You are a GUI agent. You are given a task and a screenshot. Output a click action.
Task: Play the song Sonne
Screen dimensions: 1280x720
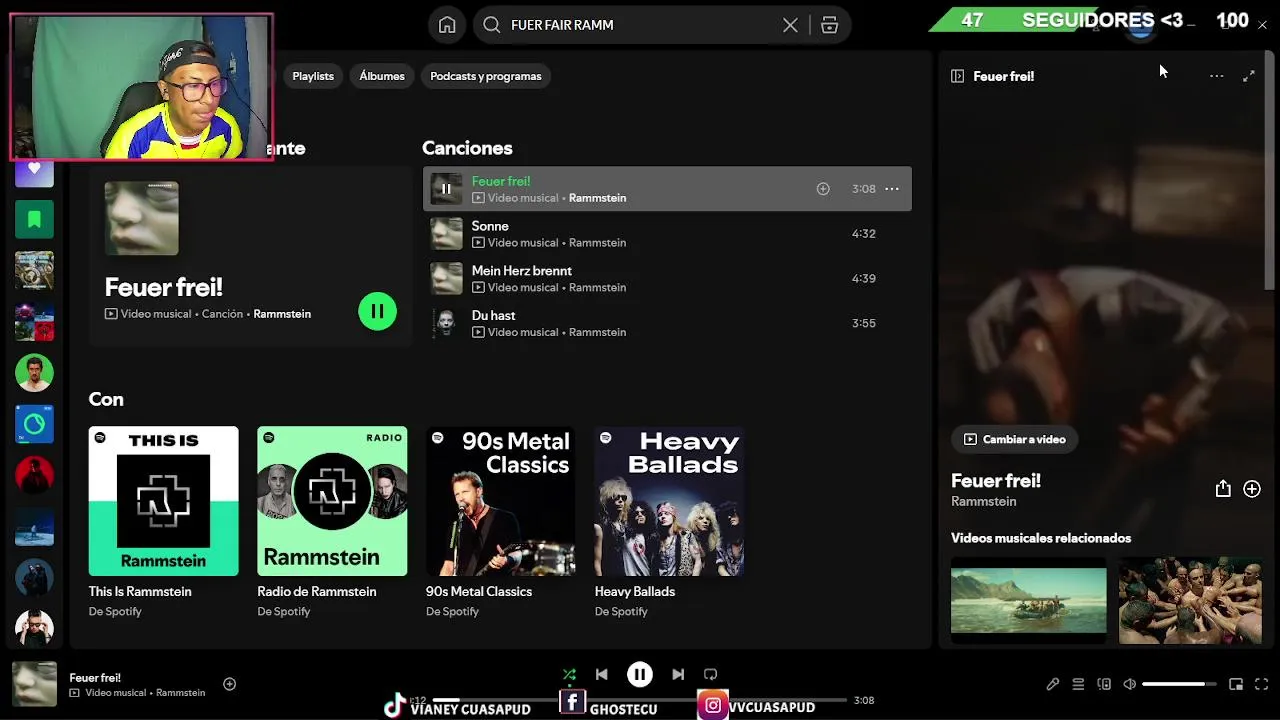667,234
